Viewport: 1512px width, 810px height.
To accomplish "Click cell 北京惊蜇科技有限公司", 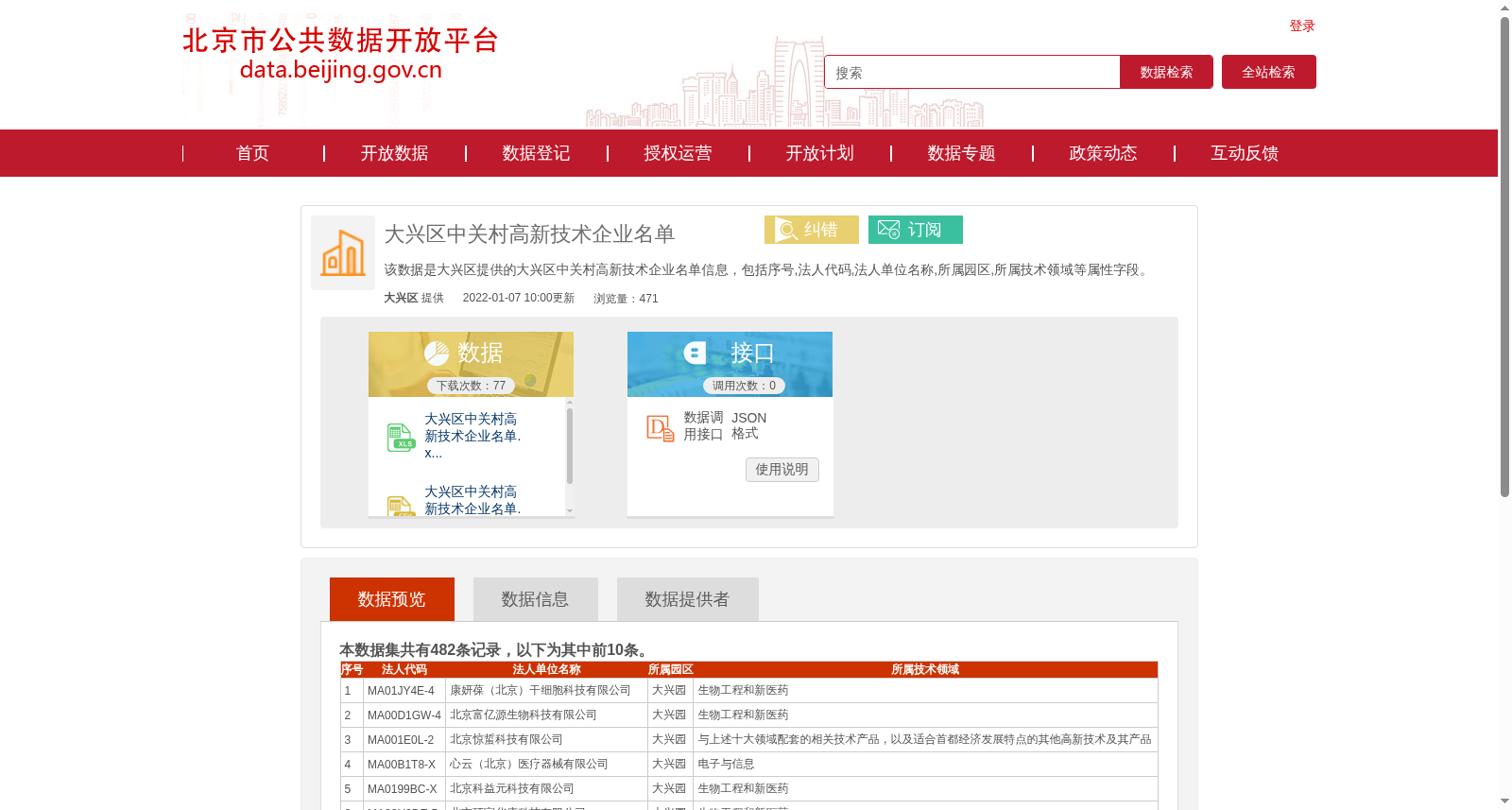I will pyautogui.click(x=546, y=740).
